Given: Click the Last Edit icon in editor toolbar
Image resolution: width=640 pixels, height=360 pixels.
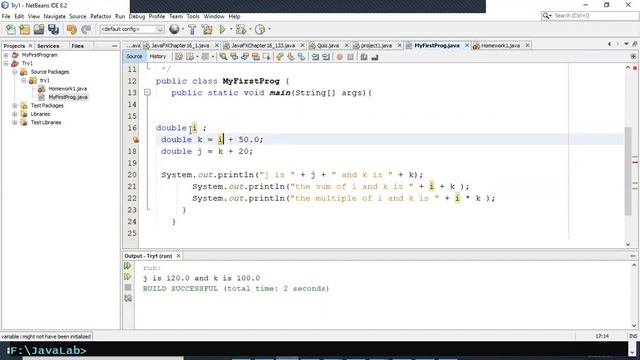Looking at the screenshot, I should coord(179,57).
